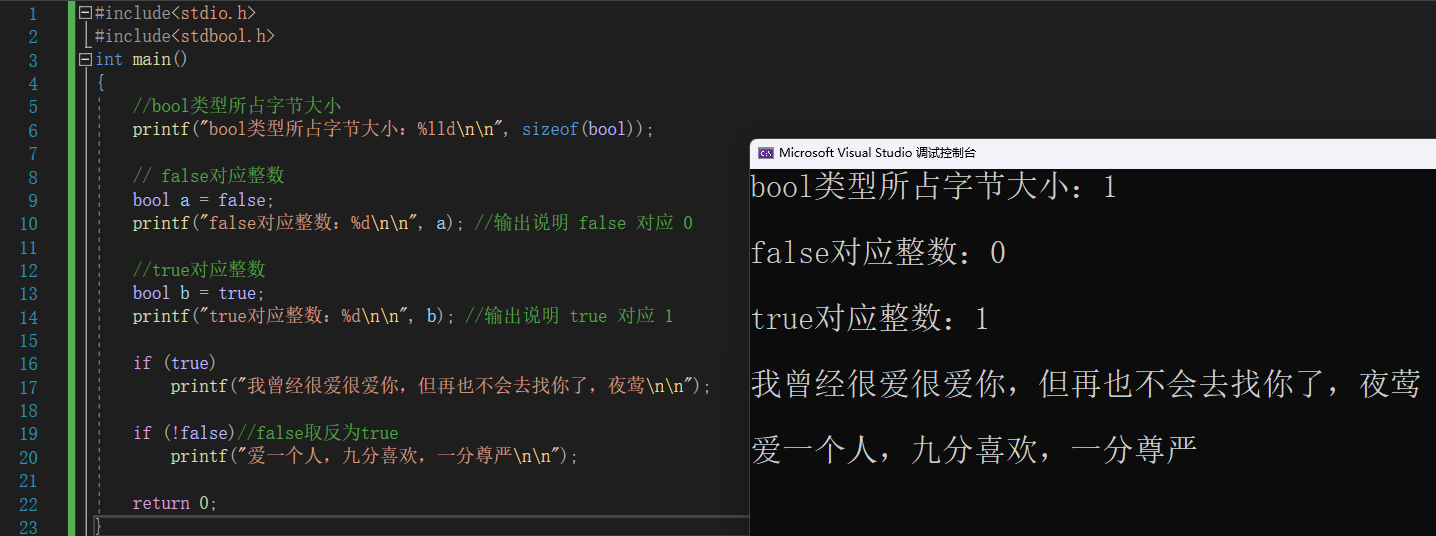Click console output line ending with 夜莺
The width and height of the screenshot is (1436, 536).
click(1086, 385)
